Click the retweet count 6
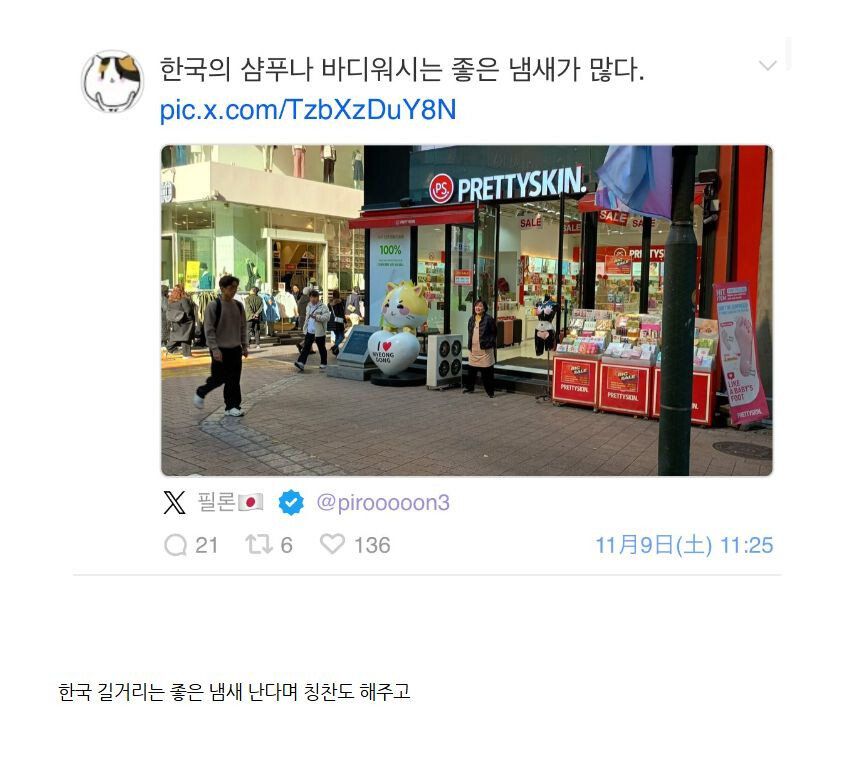This screenshot has width=847, height=766. (x=286, y=546)
